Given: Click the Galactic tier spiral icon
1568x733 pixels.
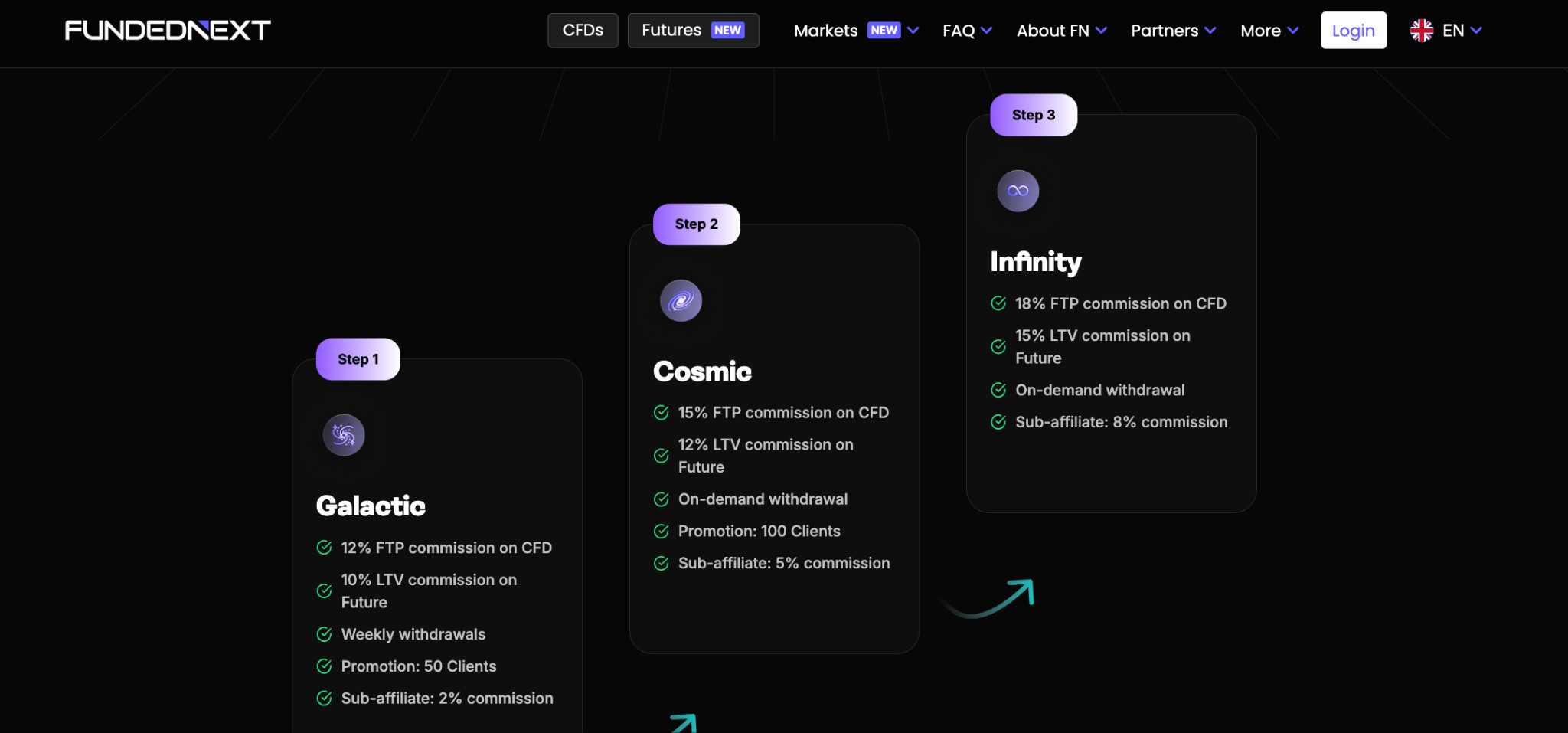Looking at the screenshot, I should pos(344,435).
